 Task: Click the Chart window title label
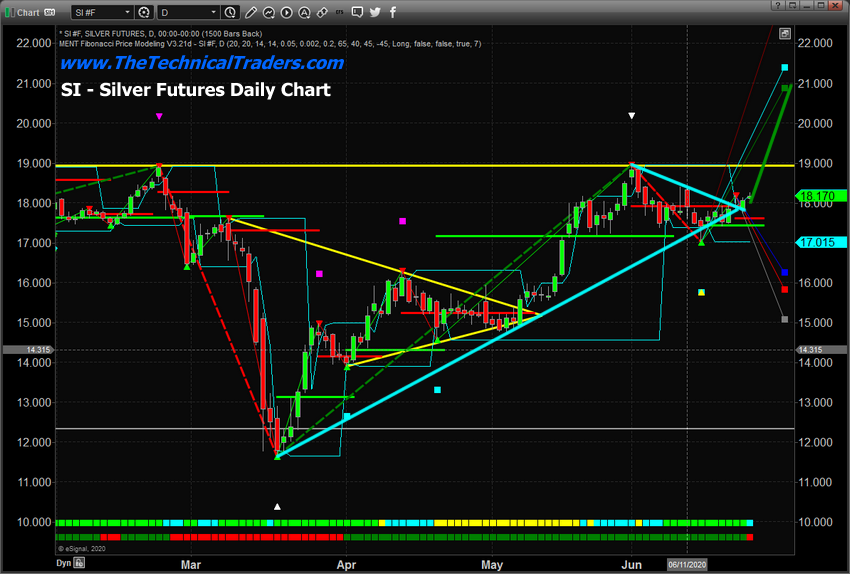point(28,12)
